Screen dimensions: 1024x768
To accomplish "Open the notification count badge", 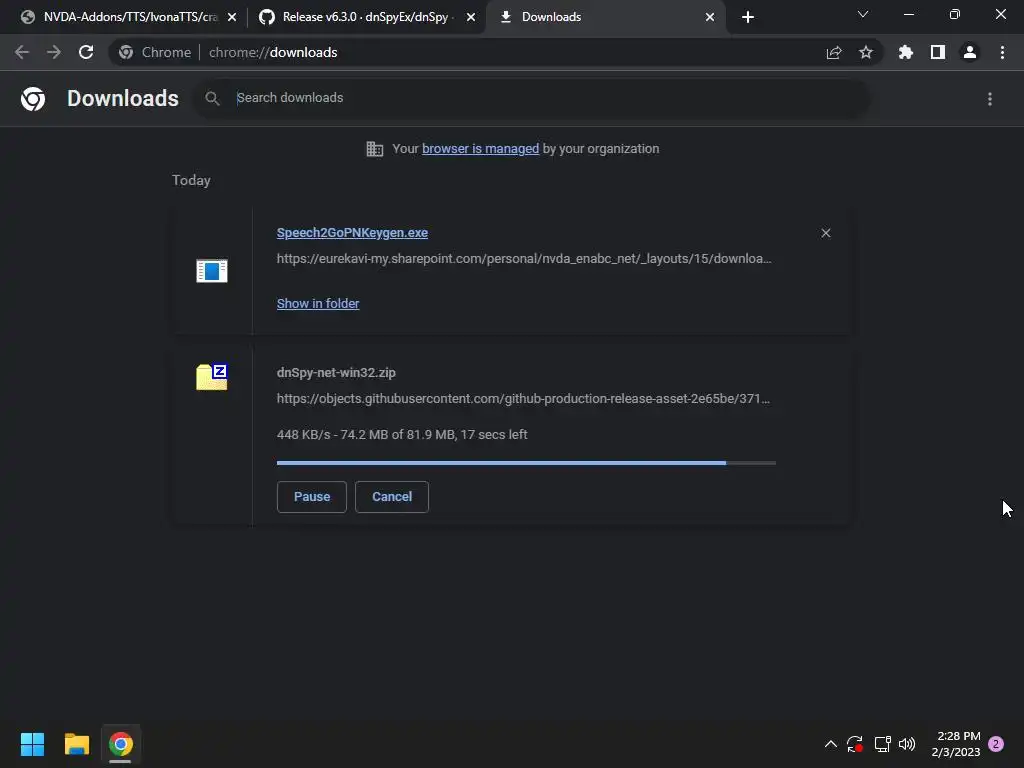I will [x=996, y=744].
